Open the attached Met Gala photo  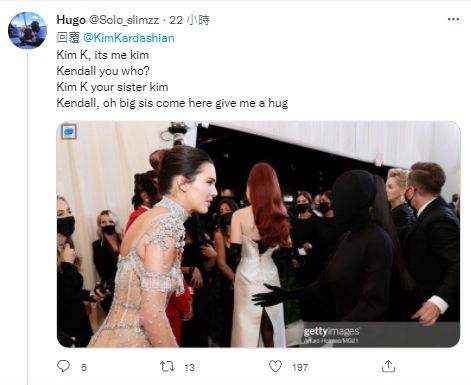coord(259,234)
